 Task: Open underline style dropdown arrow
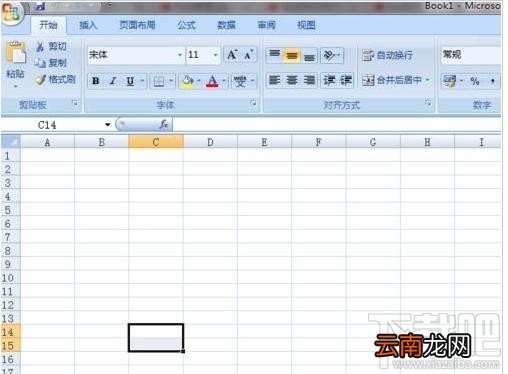pos(142,81)
